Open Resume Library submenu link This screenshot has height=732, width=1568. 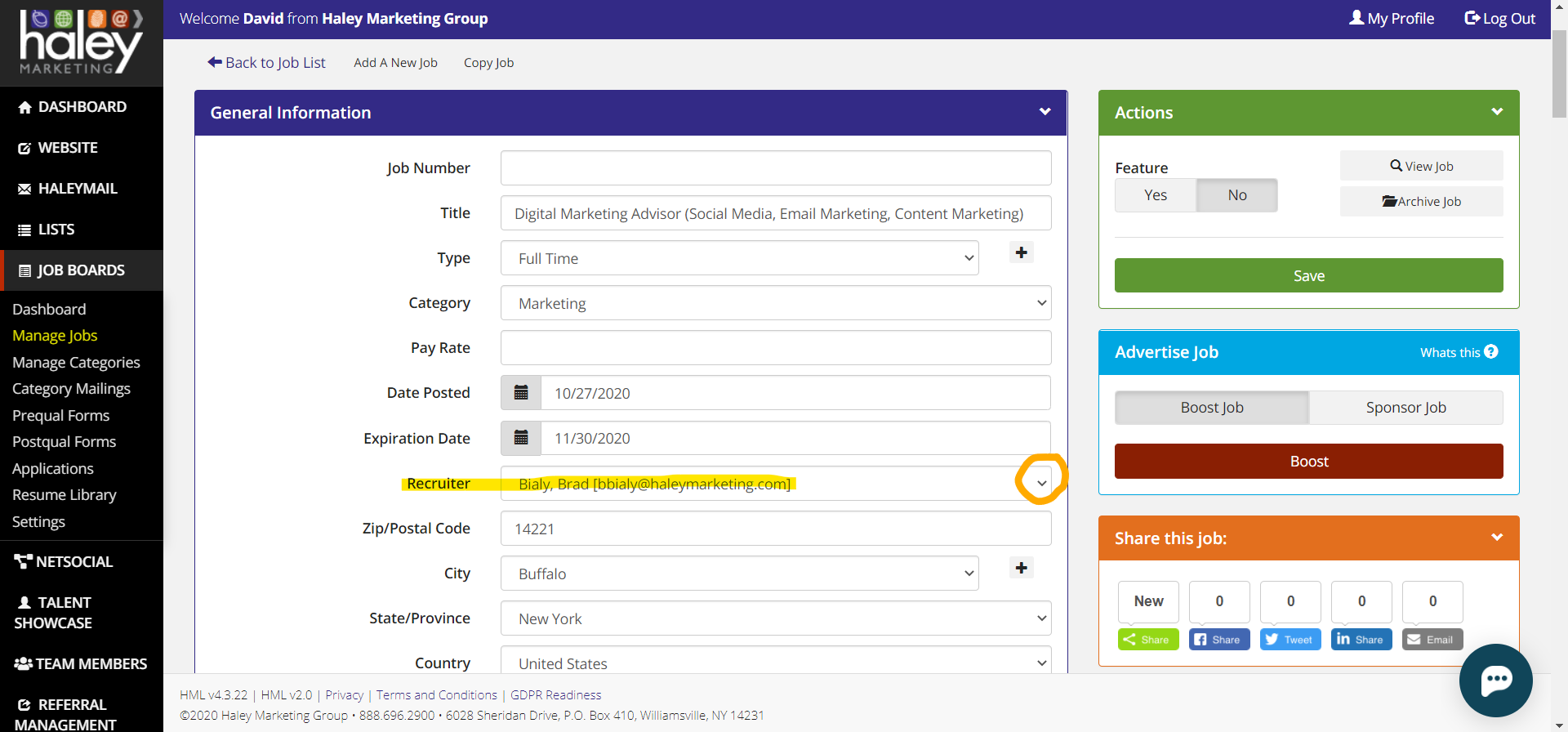64,495
